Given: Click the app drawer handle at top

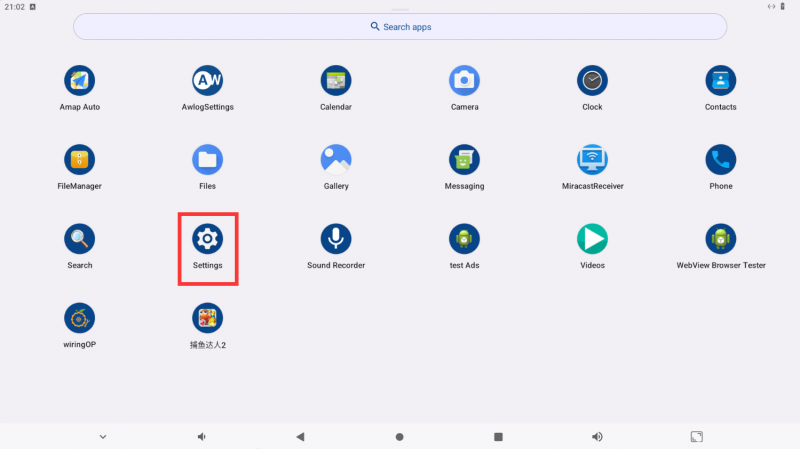Looking at the screenshot, I should click(x=400, y=10).
